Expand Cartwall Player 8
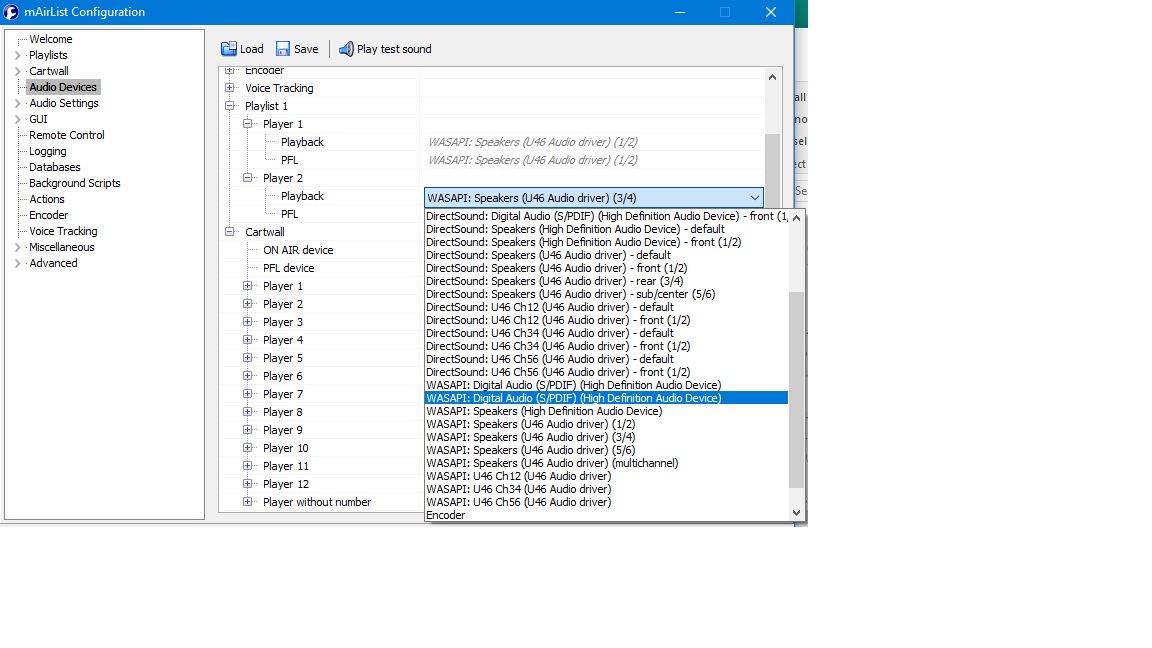Viewport: 1152px width, 648px height. pos(248,412)
